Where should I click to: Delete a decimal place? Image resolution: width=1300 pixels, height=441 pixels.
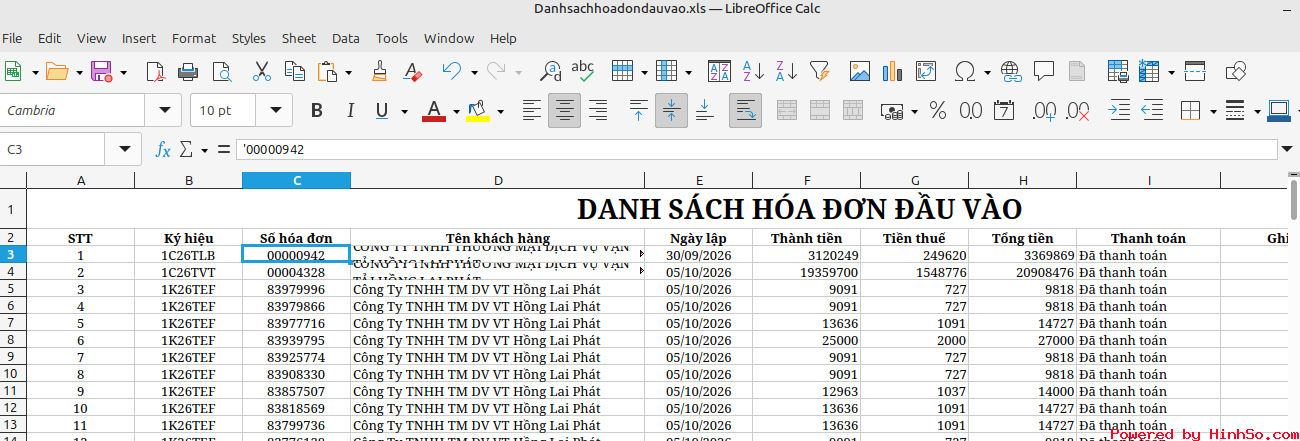pyautogui.click(x=1077, y=110)
